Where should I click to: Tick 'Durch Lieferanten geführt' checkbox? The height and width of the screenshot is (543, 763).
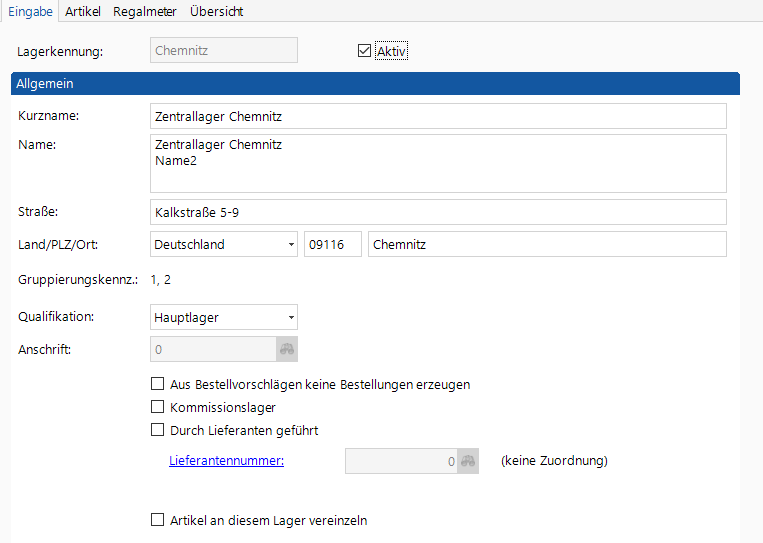(x=157, y=431)
